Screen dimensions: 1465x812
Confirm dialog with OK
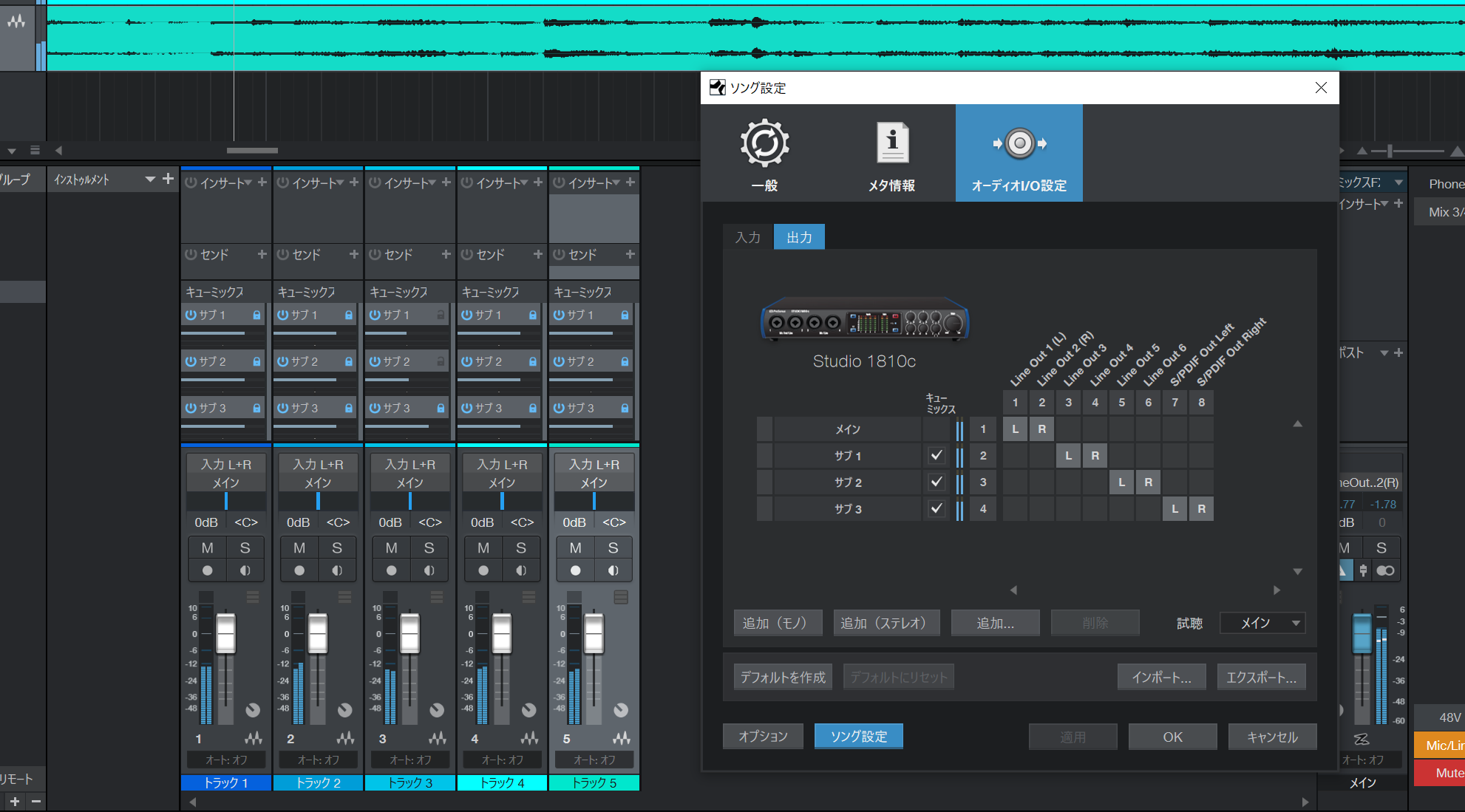(1172, 737)
